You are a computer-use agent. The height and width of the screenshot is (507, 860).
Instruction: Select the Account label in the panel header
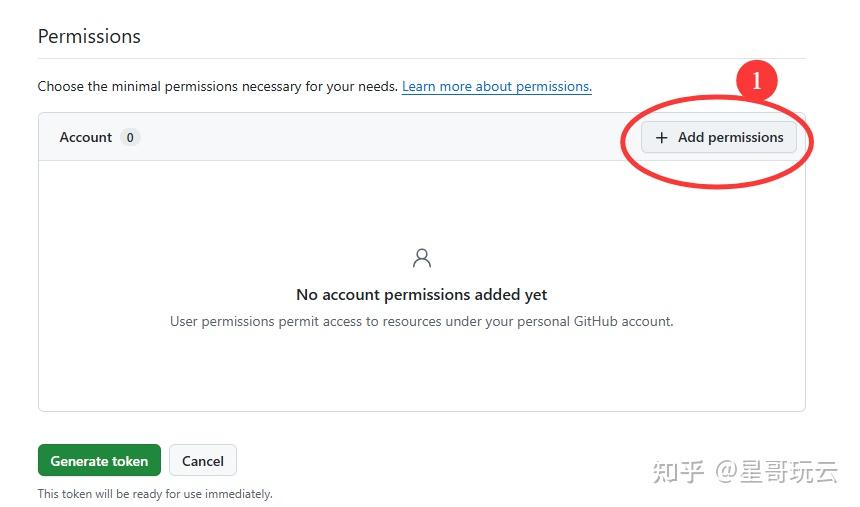point(86,138)
